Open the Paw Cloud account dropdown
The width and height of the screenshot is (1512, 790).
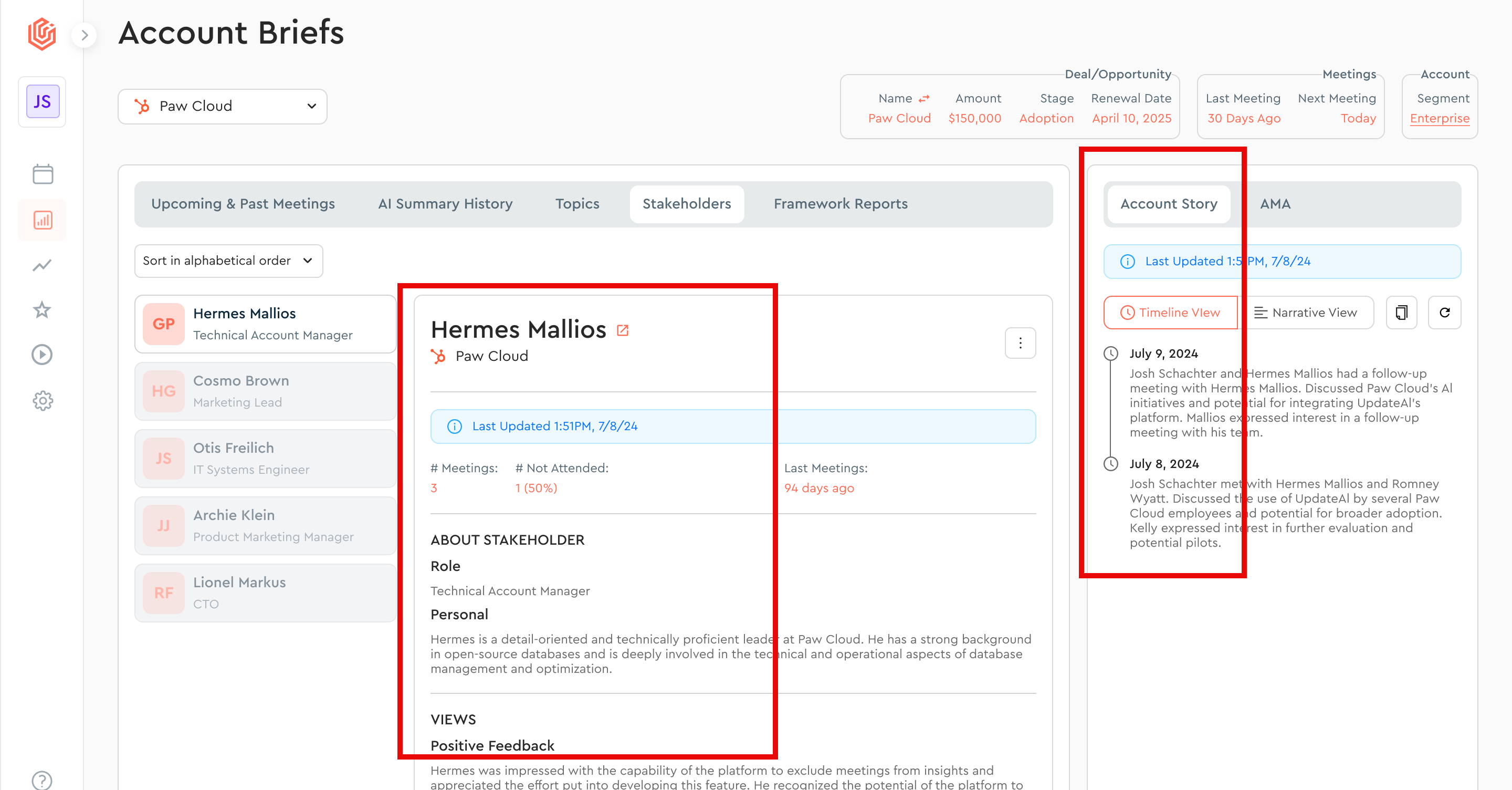pyautogui.click(x=223, y=106)
